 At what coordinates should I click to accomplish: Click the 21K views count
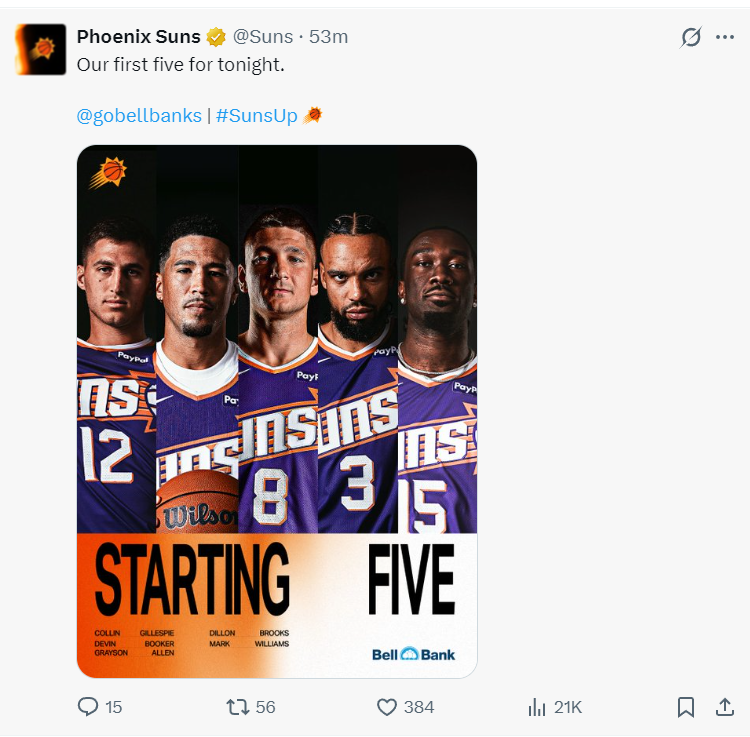click(x=568, y=707)
